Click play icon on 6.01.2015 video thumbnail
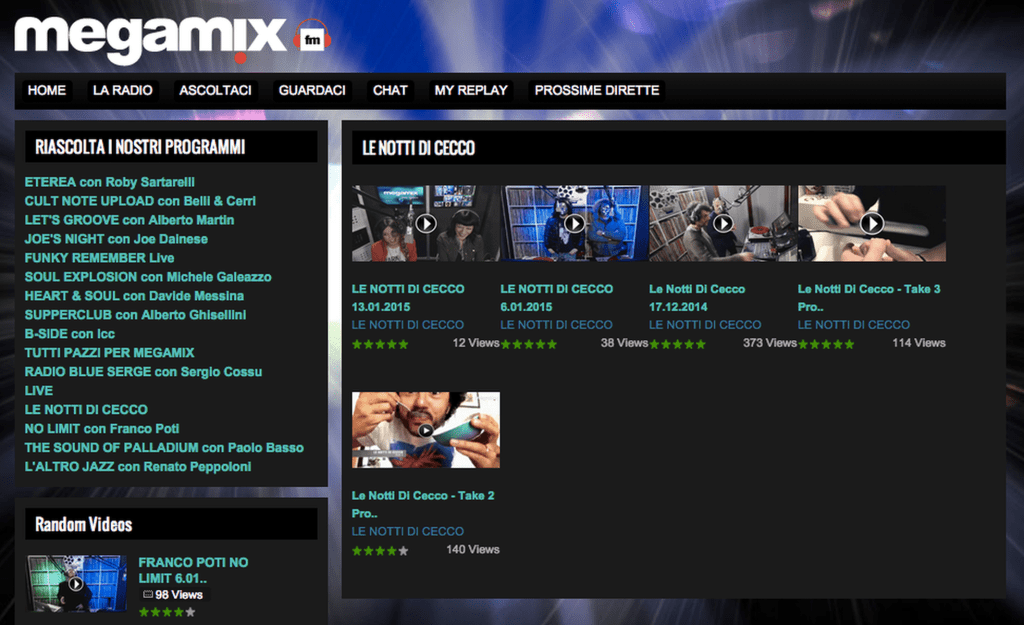This screenshot has height=625, width=1024. [x=574, y=223]
